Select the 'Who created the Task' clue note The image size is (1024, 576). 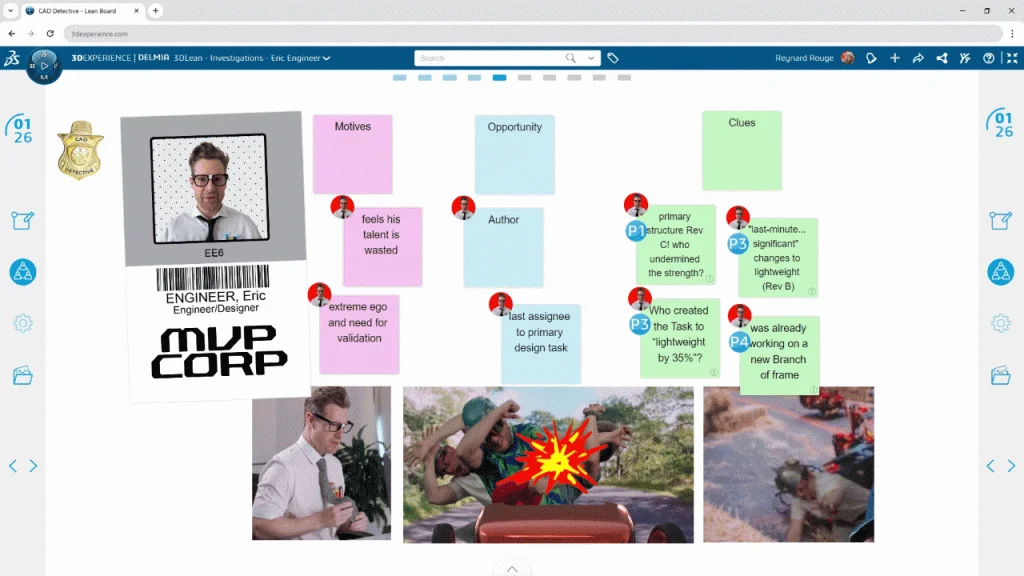(x=680, y=338)
